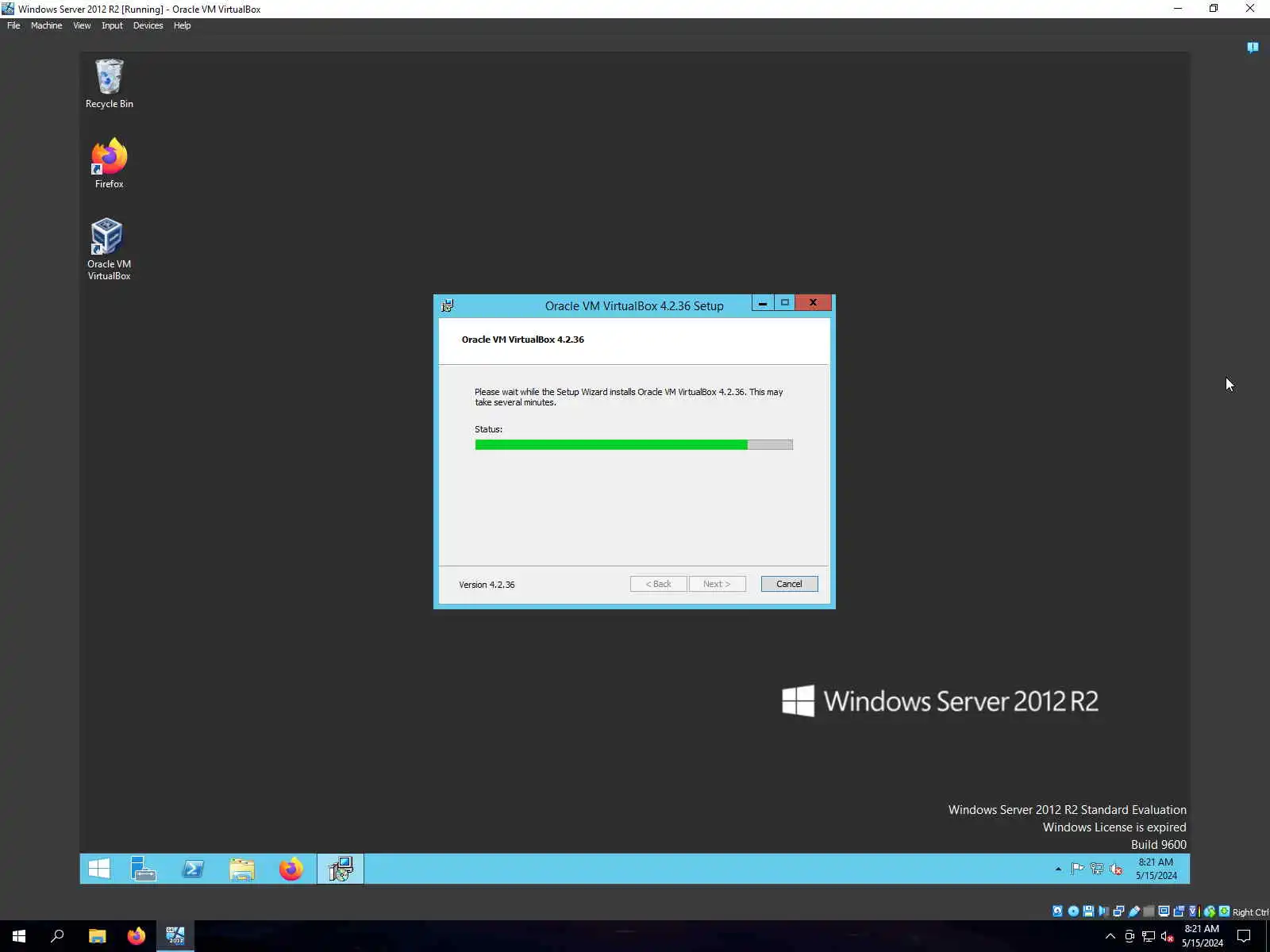Image resolution: width=1270 pixels, height=952 pixels.
Task: Click the host muted volume tray icon
Action: click(1167, 936)
